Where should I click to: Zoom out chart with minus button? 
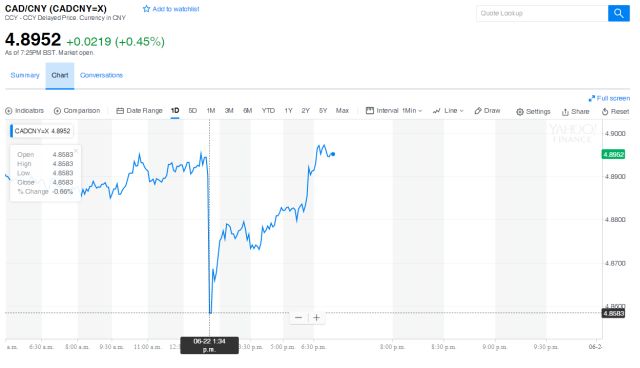pos(298,317)
